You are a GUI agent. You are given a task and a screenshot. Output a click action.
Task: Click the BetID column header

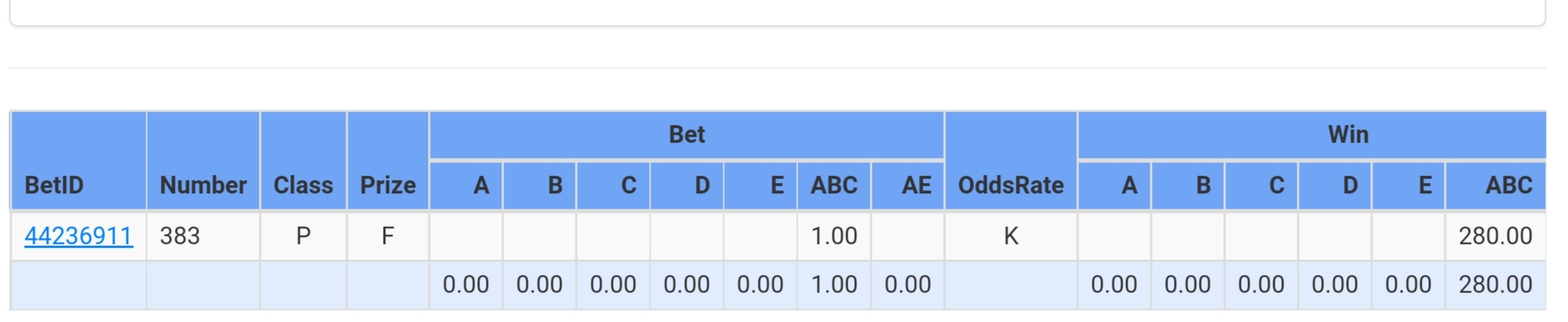54,185
